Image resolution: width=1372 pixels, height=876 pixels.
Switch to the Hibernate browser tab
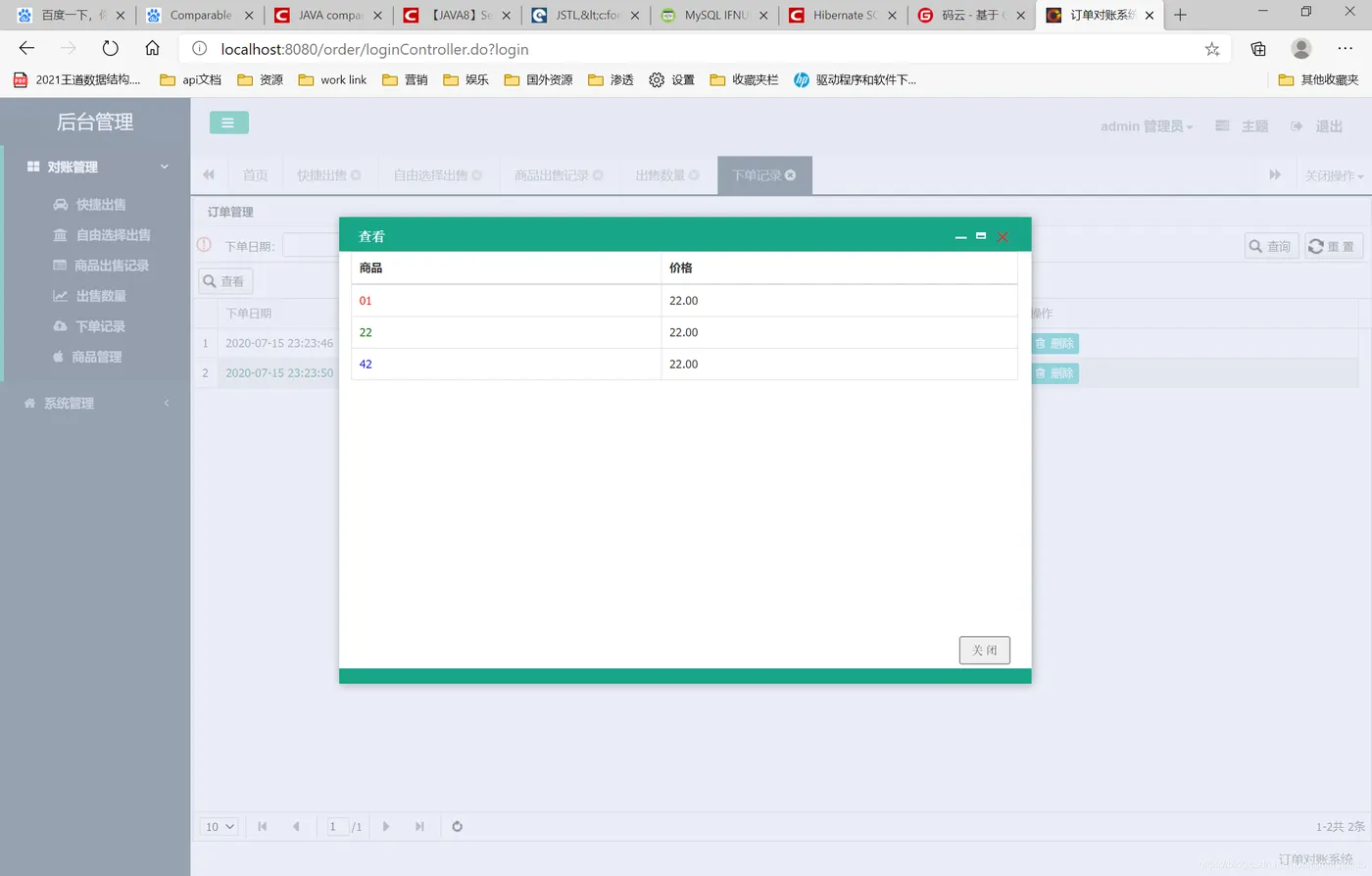click(x=843, y=15)
